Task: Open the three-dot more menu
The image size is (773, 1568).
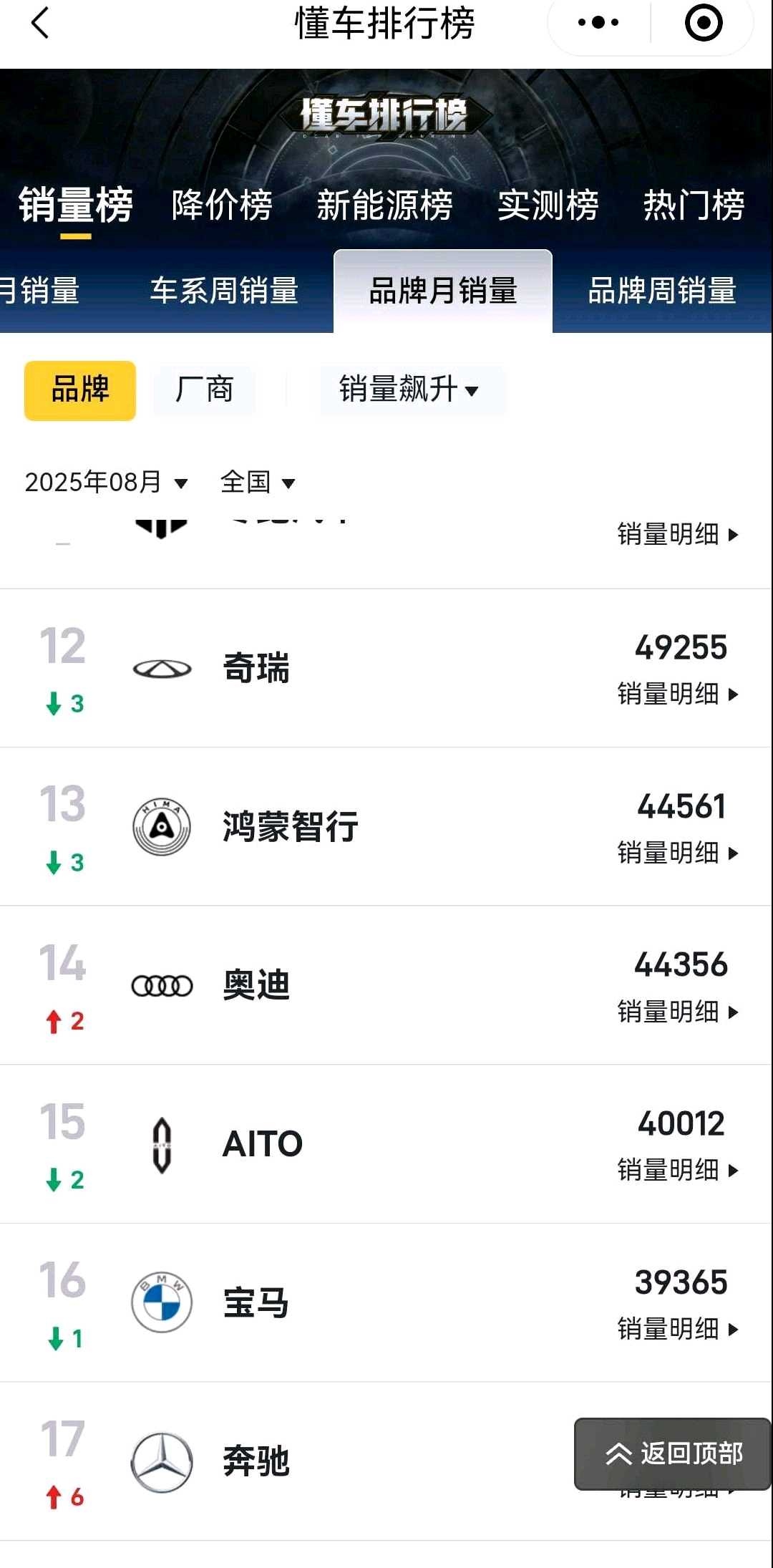Action: point(598,23)
